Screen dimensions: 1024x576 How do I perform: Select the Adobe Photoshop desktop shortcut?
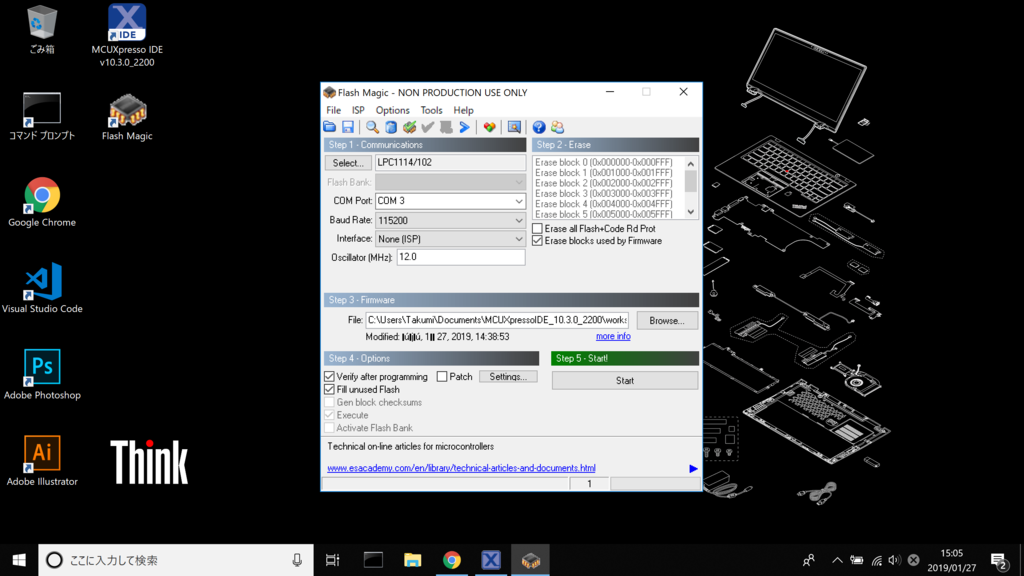(42, 375)
